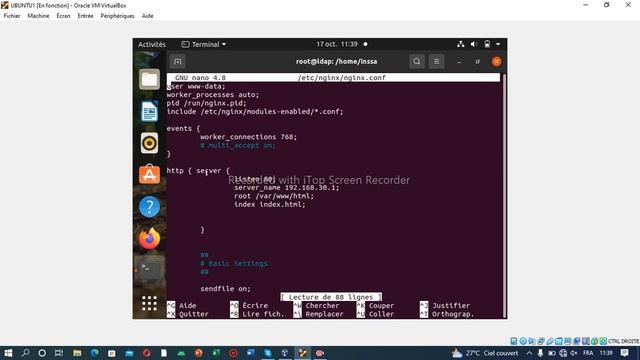Select the Terminal icon in dock
The width and height of the screenshot is (640, 360).
149,270
